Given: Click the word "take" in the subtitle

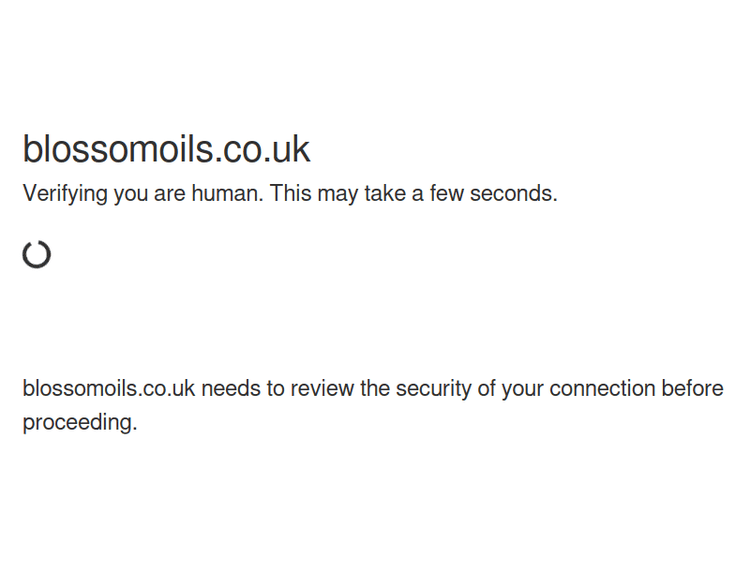Looking at the screenshot, I should 385,194.
